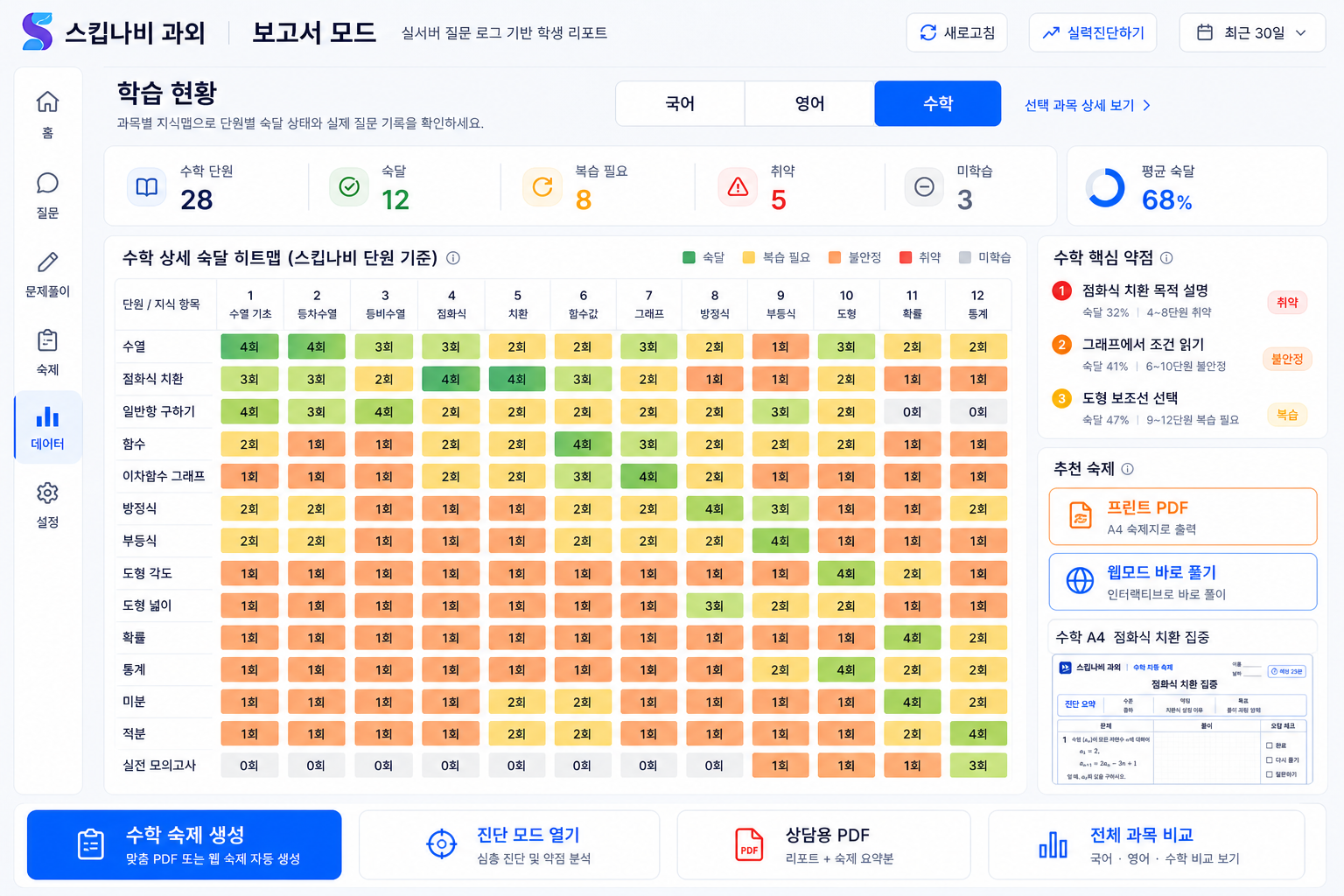Click 수열 row 수열 기초 4회 cell
The width and height of the screenshot is (1344, 896).
249,346
